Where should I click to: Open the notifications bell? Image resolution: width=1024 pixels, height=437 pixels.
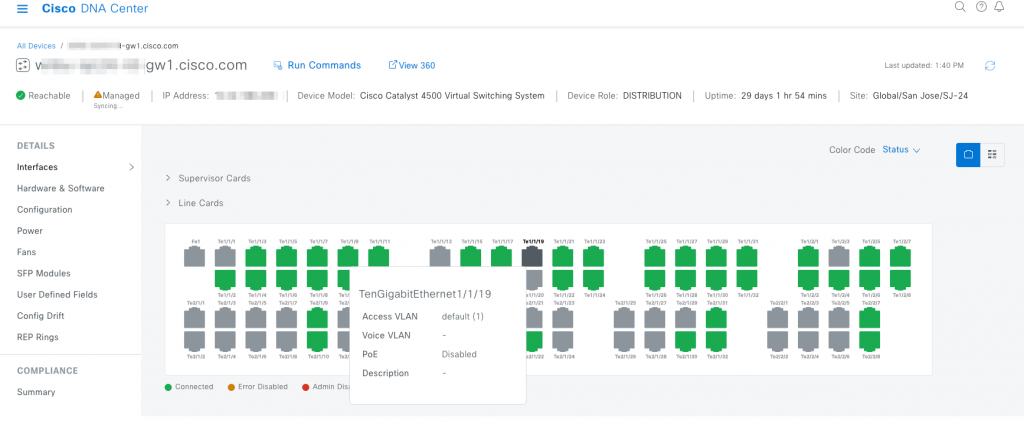pyautogui.click(x=999, y=8)
